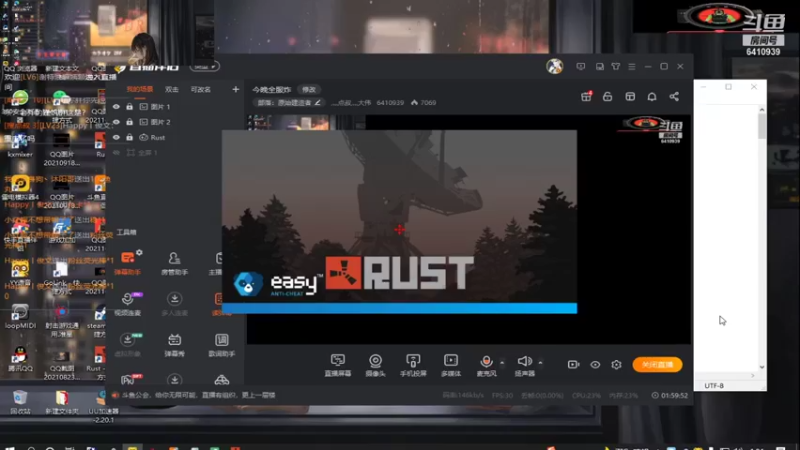Open the user avatar in title bar
The height and width of the screenshot is (450, 800).
[x=555, y=66]
